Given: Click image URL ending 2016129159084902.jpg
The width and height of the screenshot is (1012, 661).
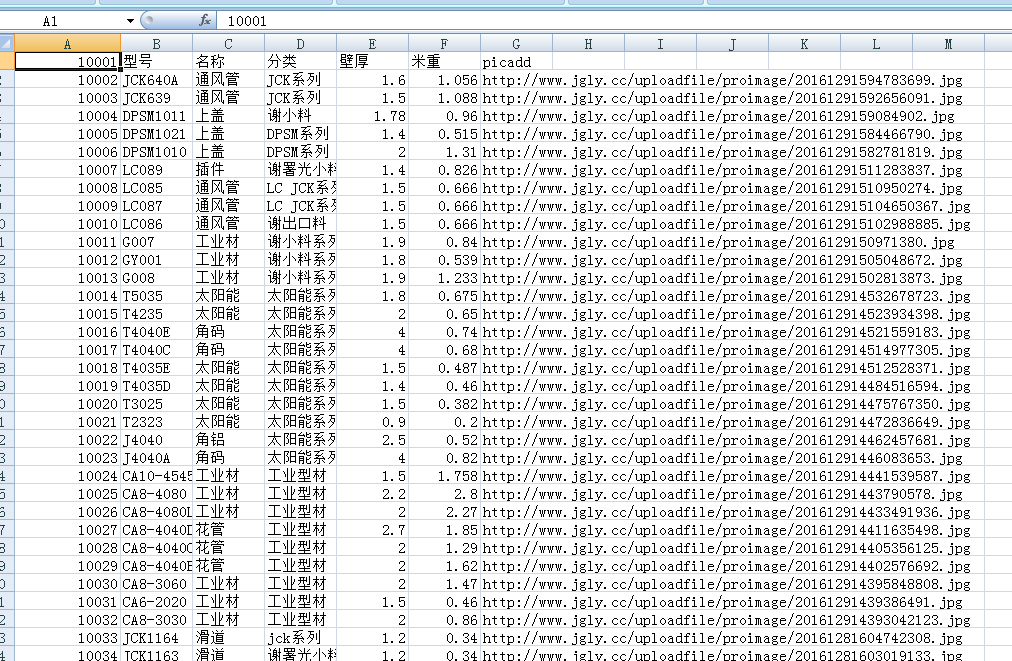Looking at the screenshot, I should click(x=718, y=116).
